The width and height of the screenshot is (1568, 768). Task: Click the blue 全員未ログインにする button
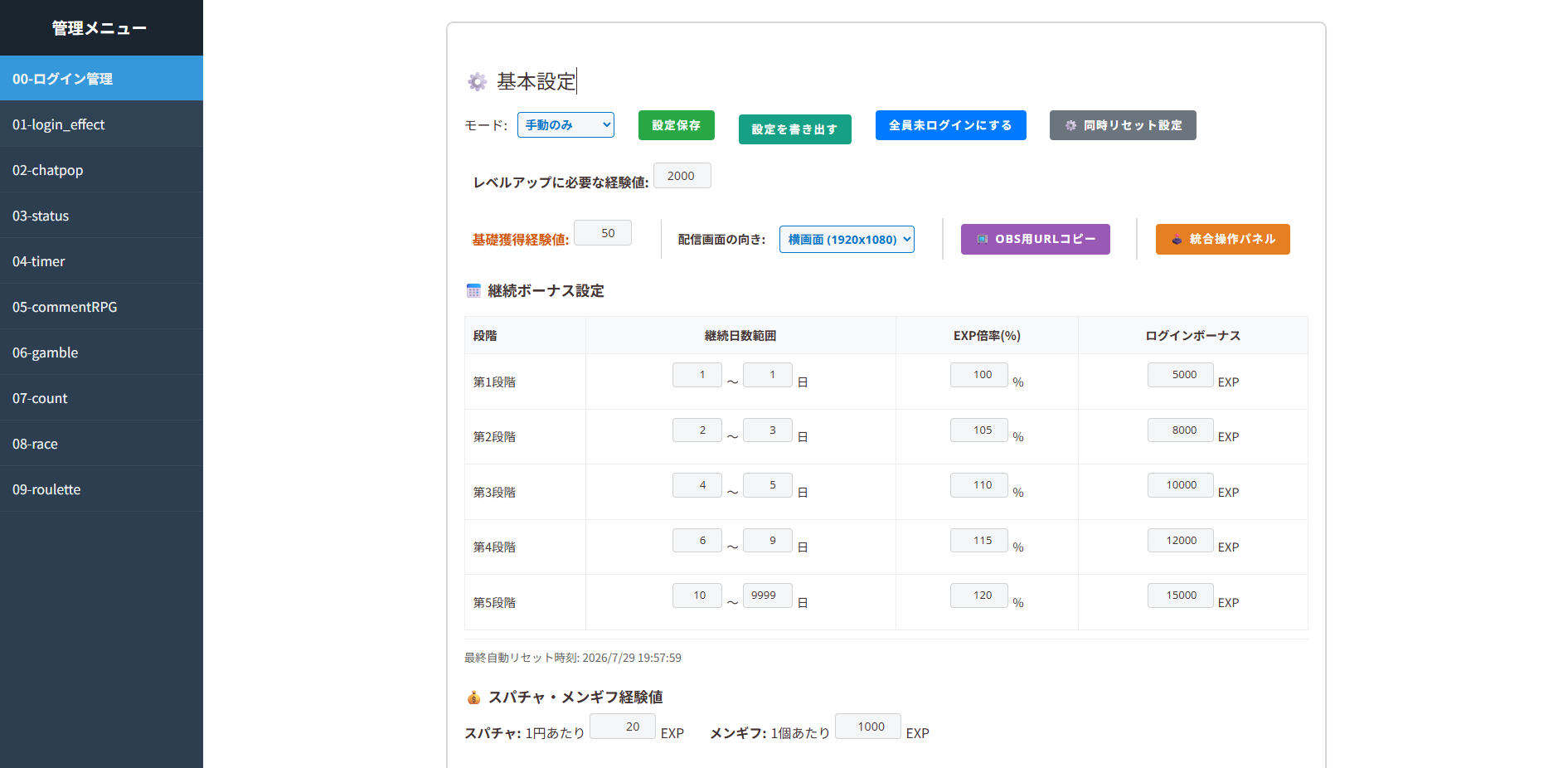click(951, 125)
